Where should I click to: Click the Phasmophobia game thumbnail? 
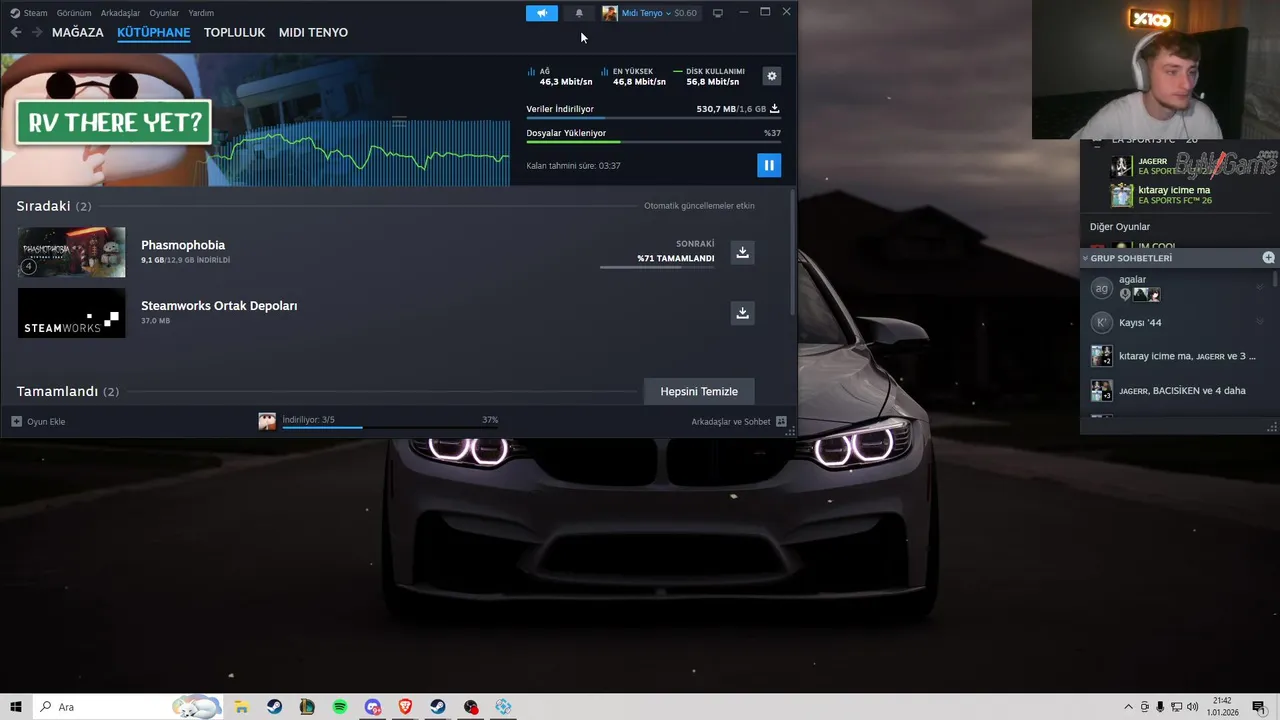71,252
